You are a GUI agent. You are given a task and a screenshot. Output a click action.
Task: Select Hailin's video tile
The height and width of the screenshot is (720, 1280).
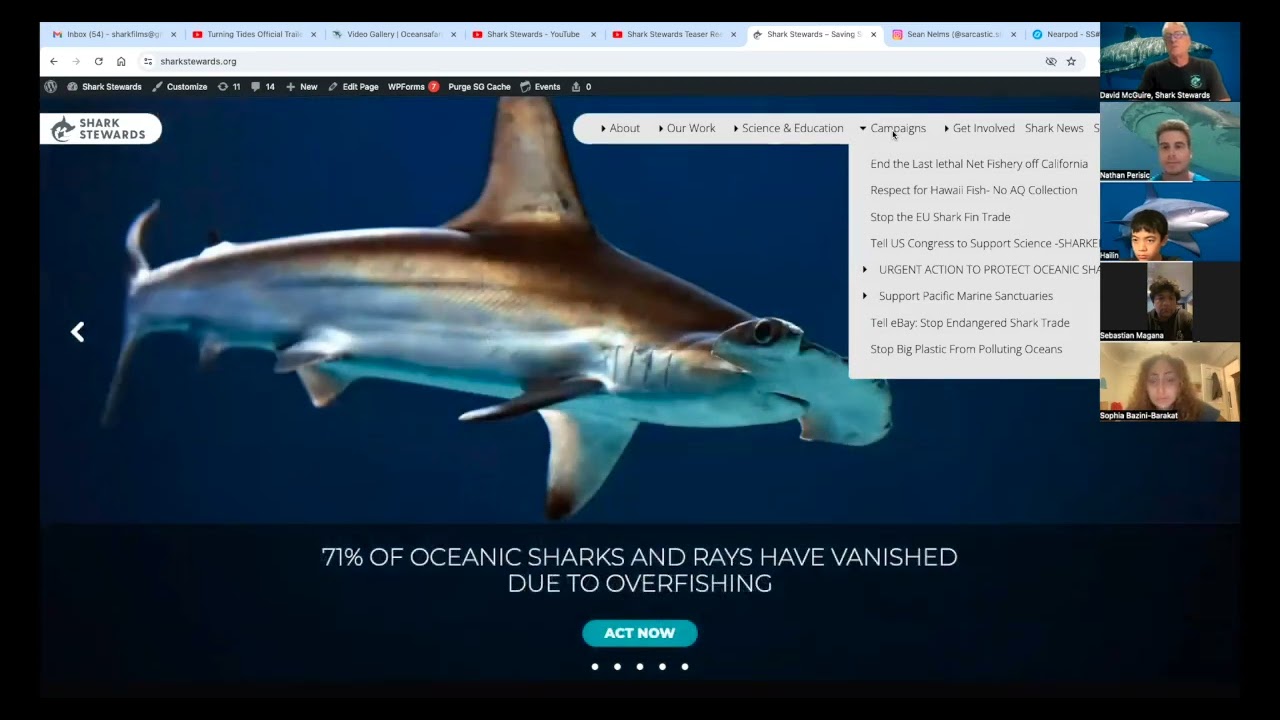coord(1170,221)
